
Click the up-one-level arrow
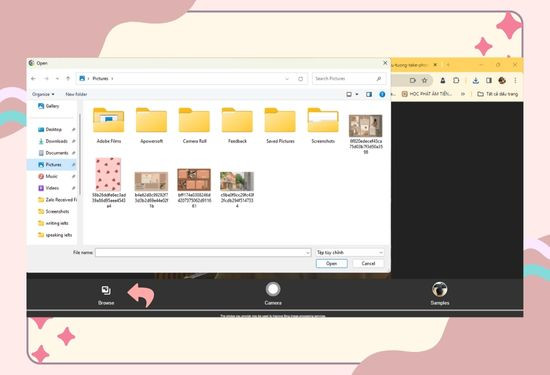tap(68, 79)
